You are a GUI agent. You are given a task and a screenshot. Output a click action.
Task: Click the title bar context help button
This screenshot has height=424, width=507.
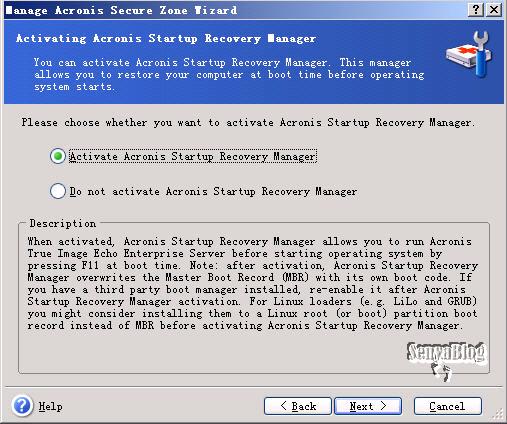(x=476, y=10)
